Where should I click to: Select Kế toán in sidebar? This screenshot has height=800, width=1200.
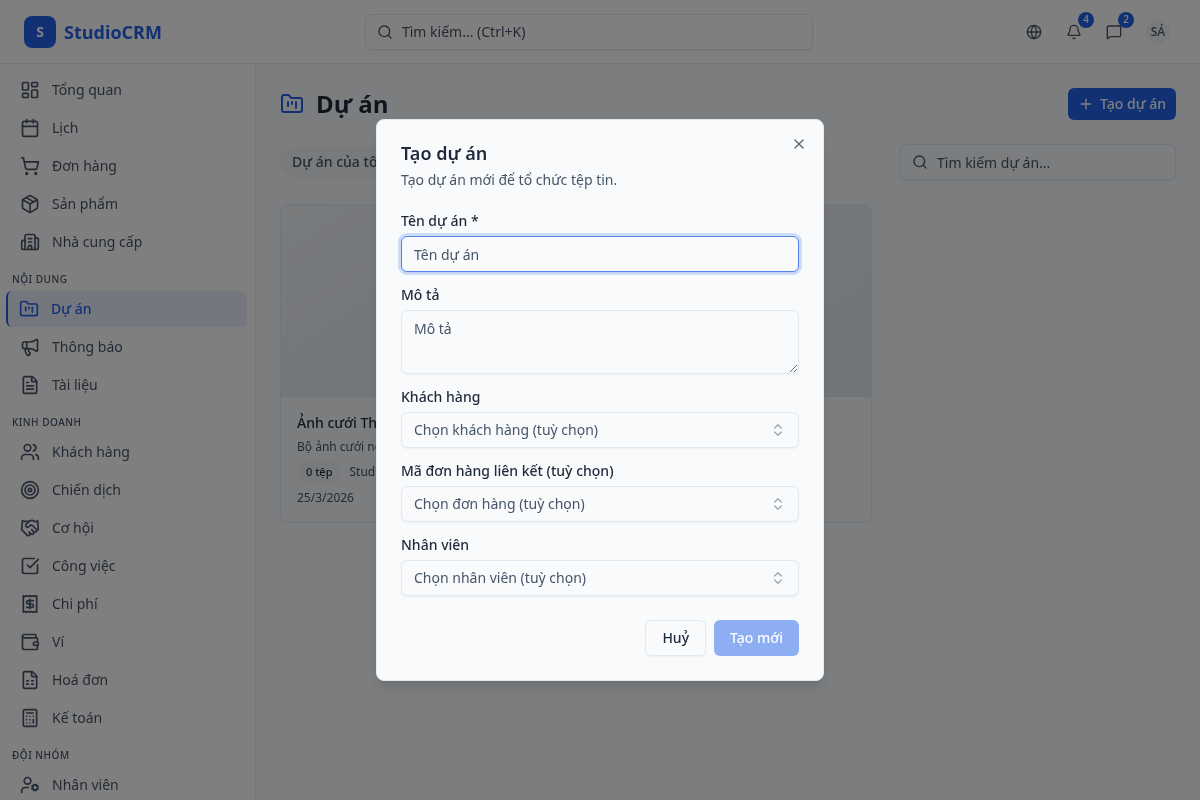coord(77,718)
